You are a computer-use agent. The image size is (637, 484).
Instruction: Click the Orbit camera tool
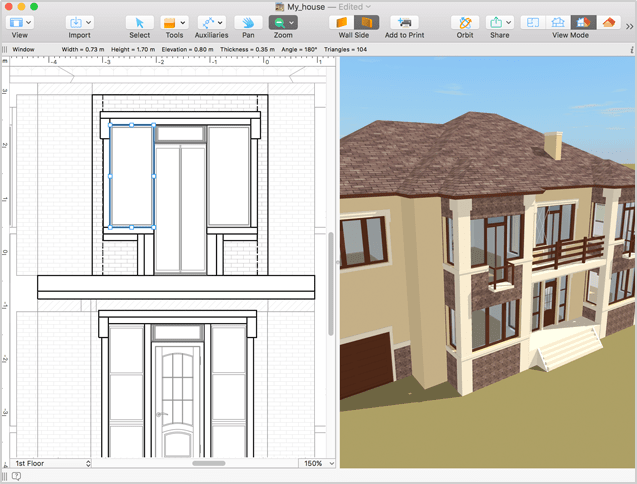pos(465,22)
